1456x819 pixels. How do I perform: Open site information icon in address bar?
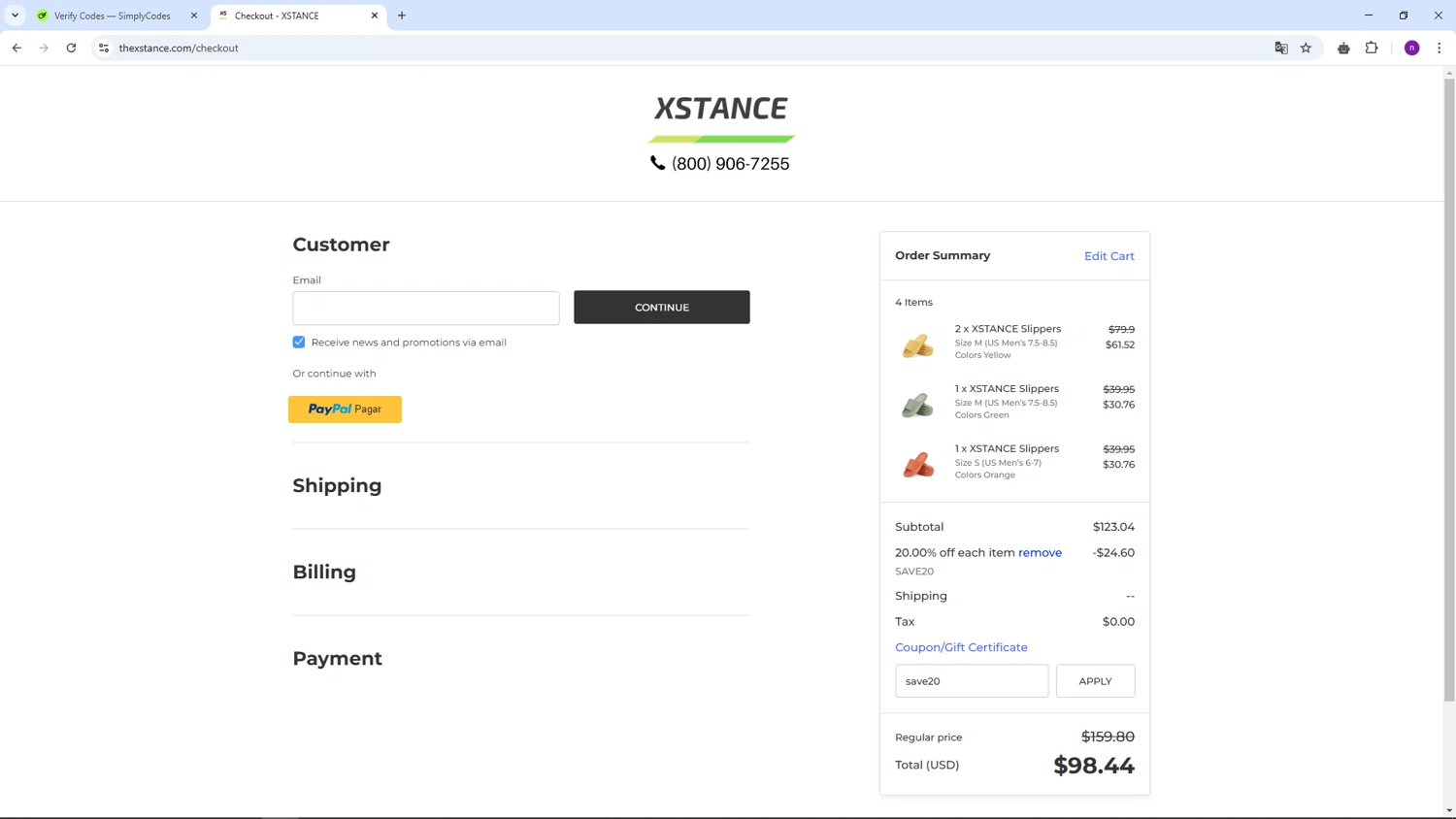point(104,48)
